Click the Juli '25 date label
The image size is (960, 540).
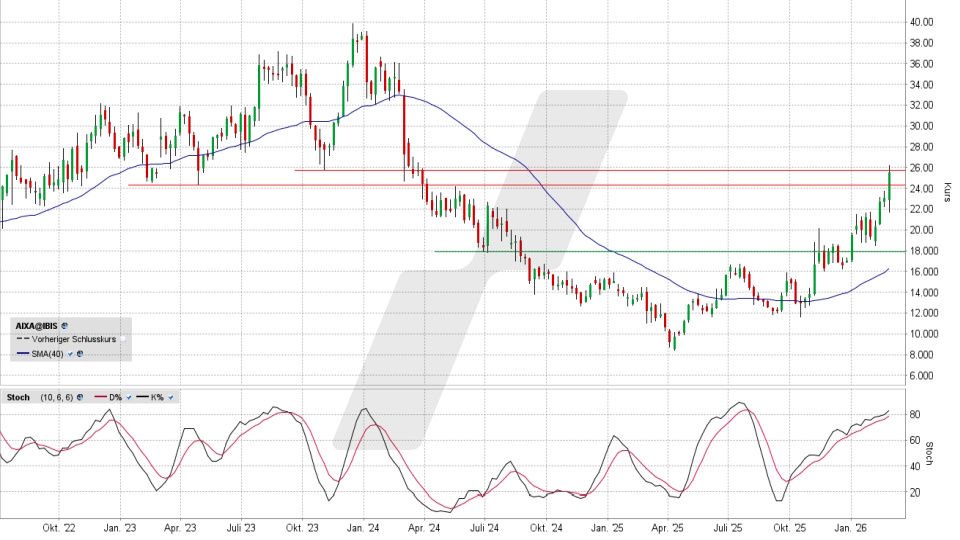[x=728, y=528]
